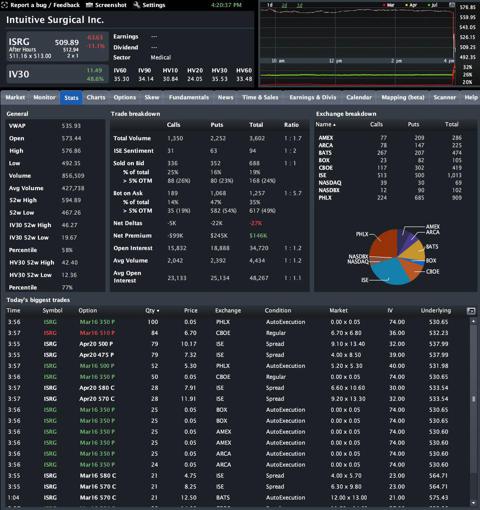Sort exchange breakdown by Calls header
Viewport: 480px width, 510px height.
click(376, 124)
